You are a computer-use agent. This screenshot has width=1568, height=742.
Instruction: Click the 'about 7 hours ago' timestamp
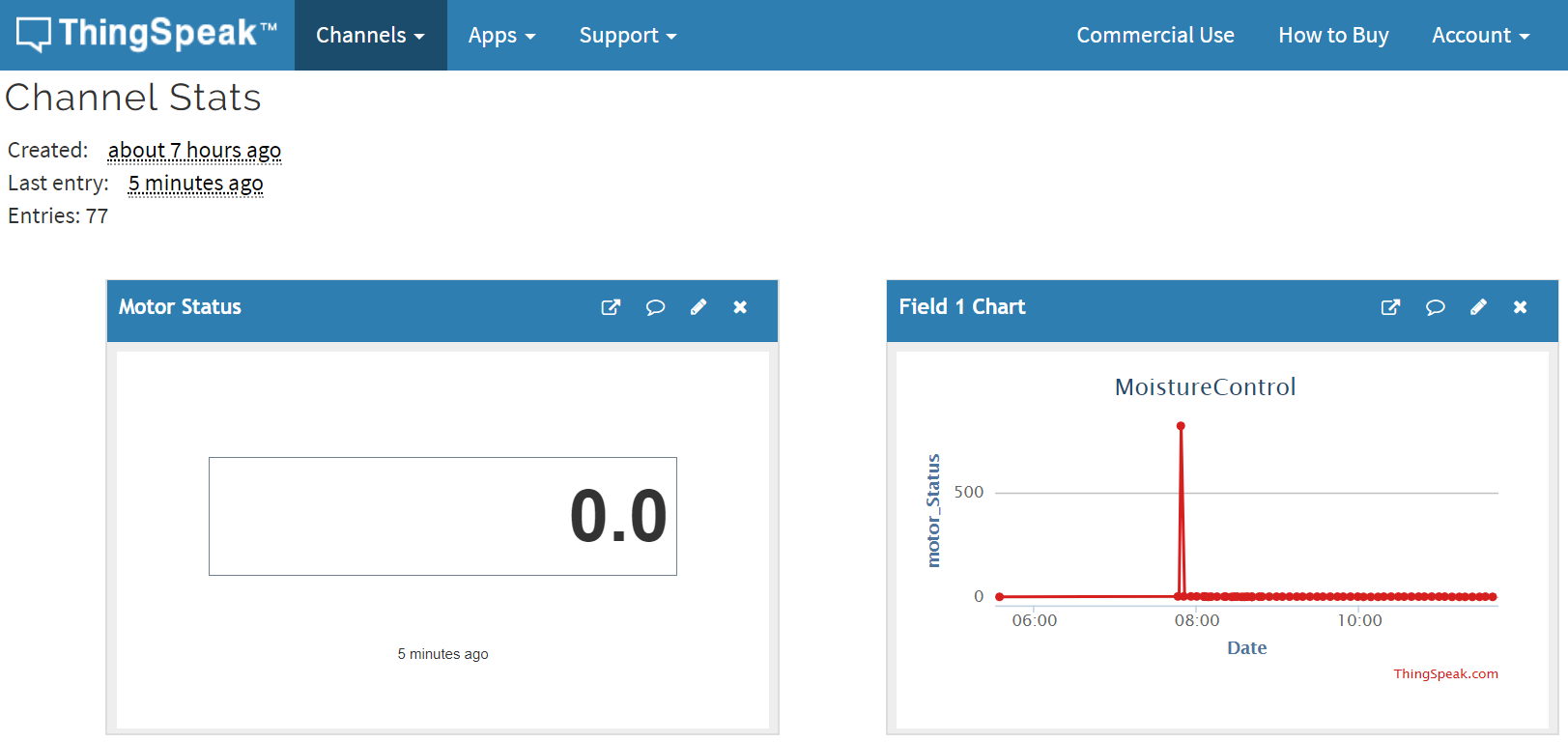coord(194,151)
